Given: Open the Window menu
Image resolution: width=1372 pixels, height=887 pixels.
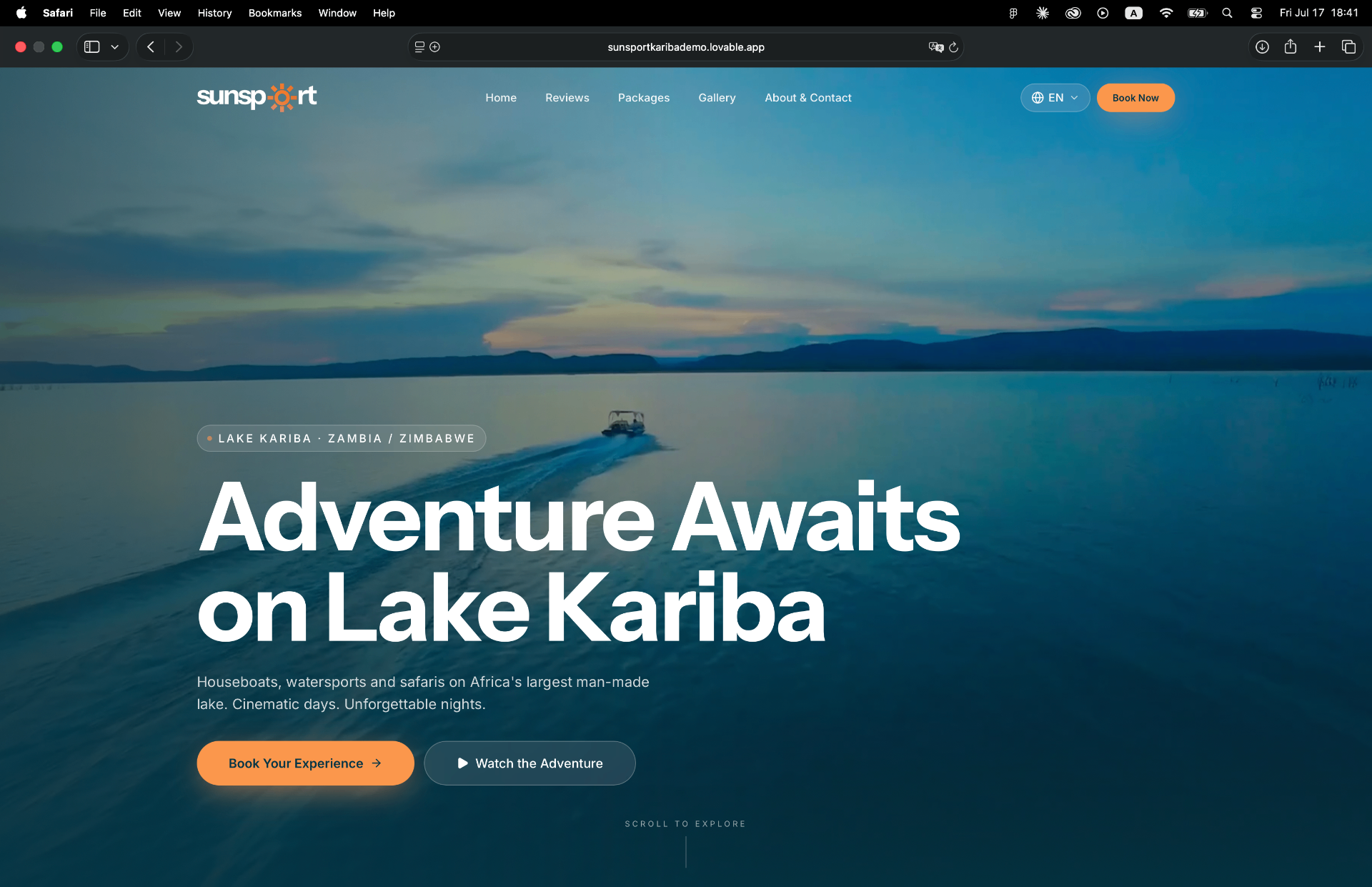Looking at the screenshot, I should (337, 13).
